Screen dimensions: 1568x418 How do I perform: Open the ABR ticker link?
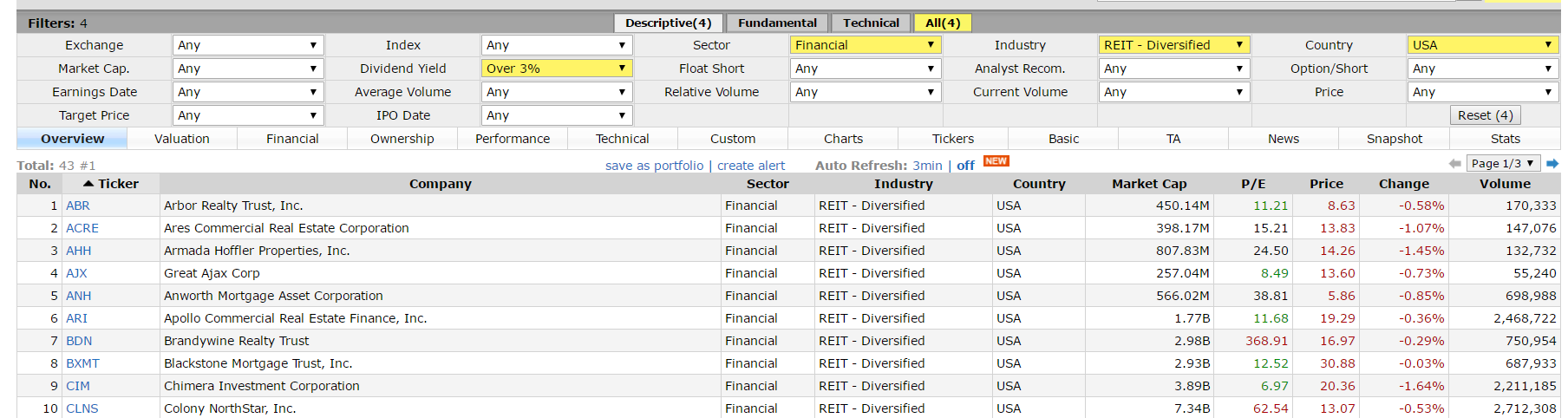(x=78, y=206)
